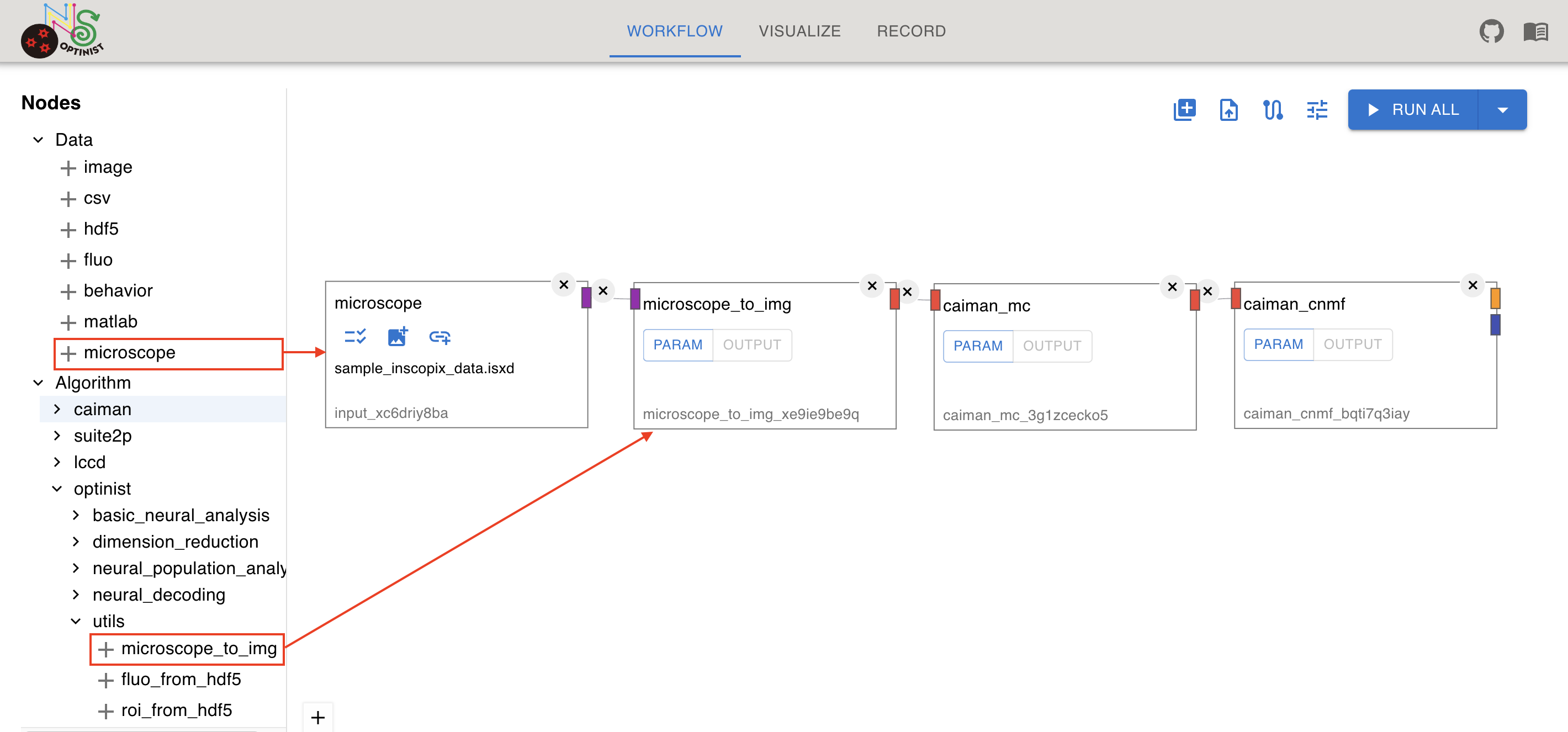Collapse the Data tree section
The height and width of the screenshot is (732, 1568).
click(38, 140)
